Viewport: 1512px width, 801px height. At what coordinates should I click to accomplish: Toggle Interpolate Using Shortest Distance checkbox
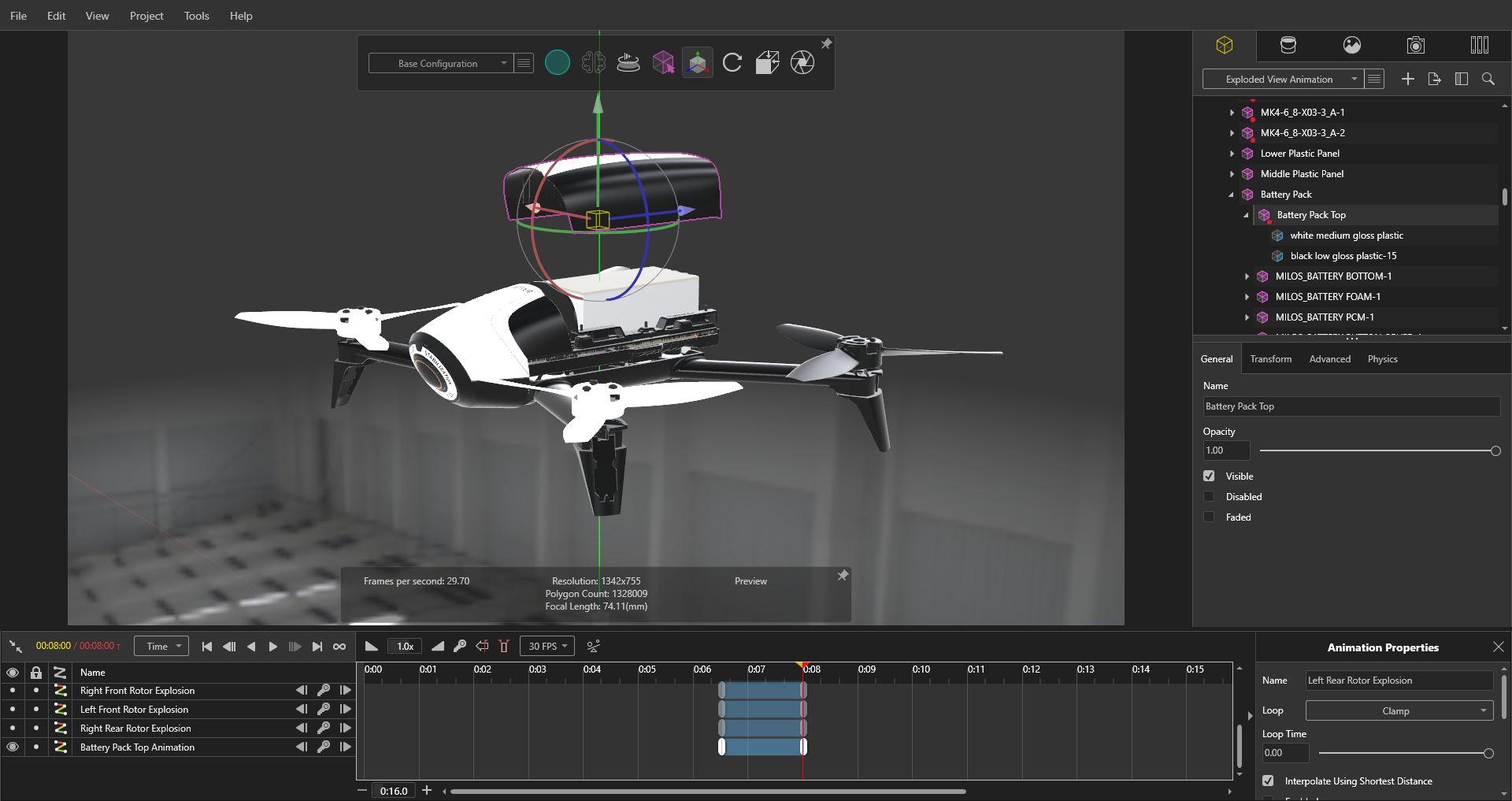pos(1268,781)
